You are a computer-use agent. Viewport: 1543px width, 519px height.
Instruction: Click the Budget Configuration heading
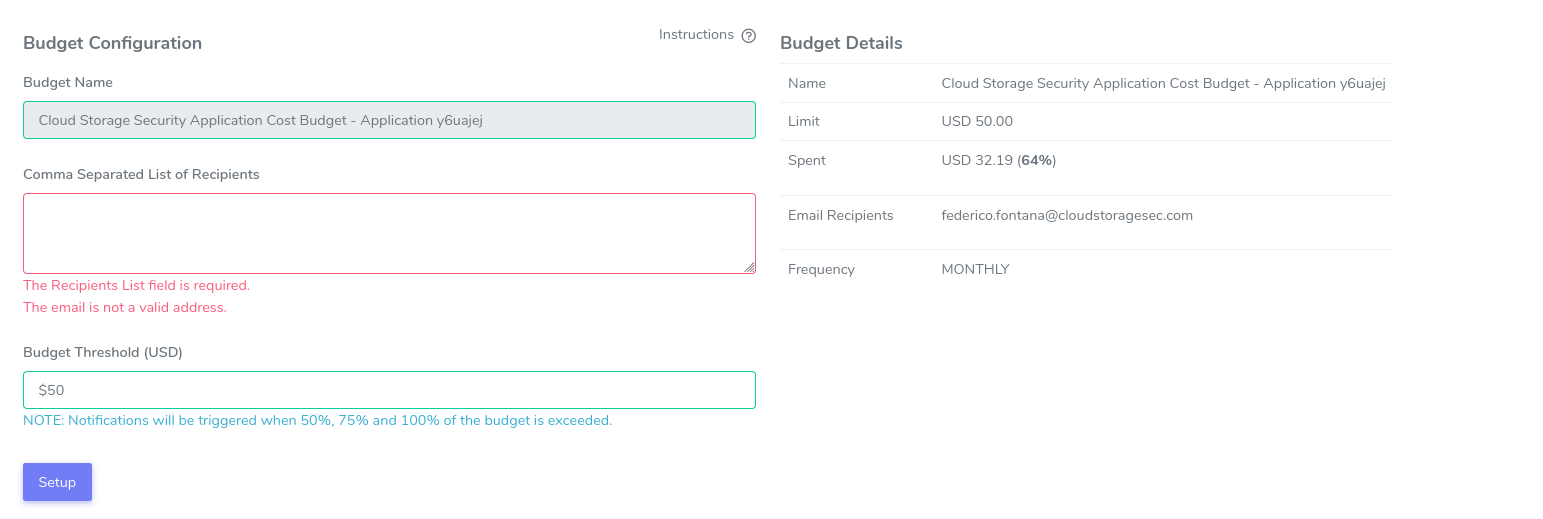(x=112, y=43)
